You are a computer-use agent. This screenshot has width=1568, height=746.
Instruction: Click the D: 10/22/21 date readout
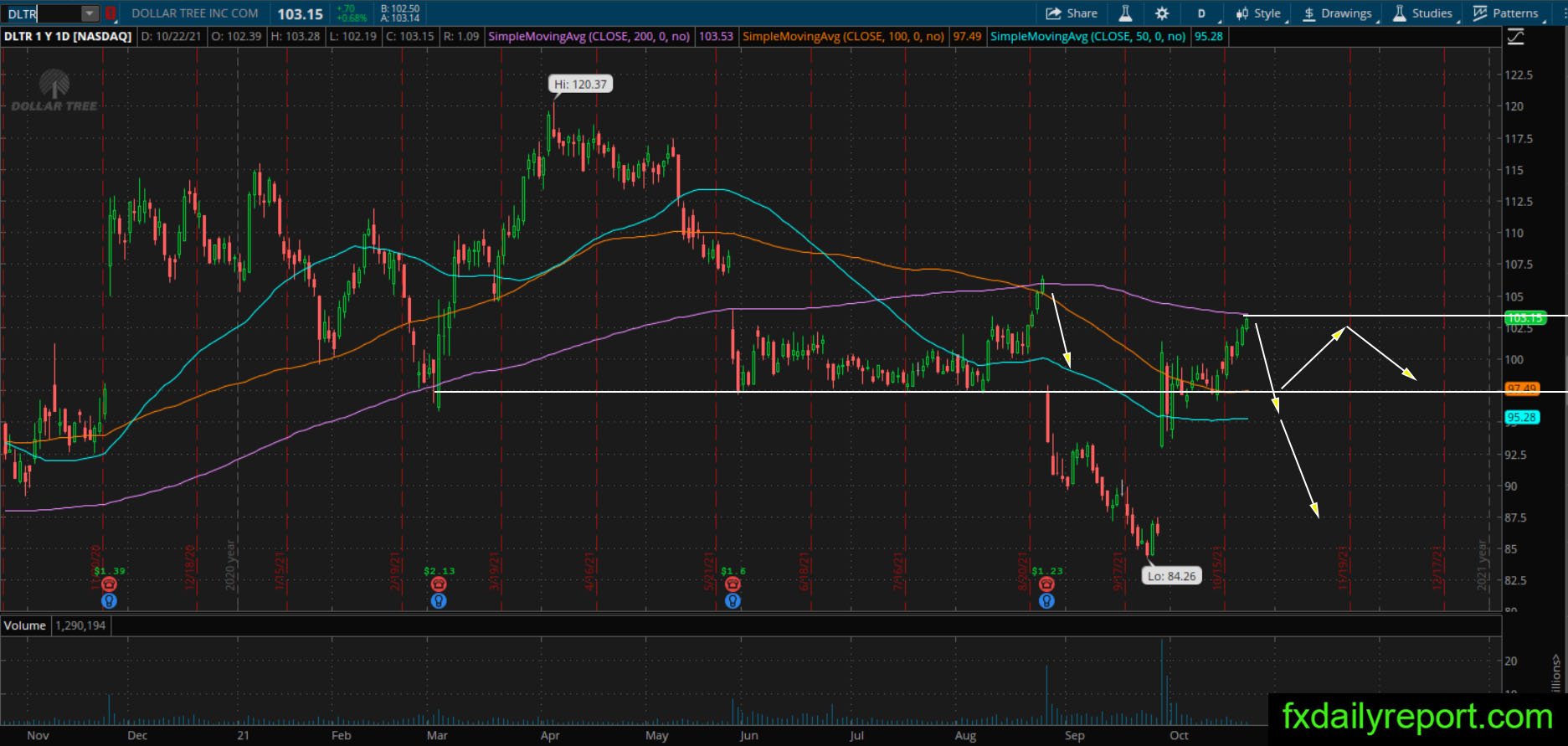pos(172,37)
